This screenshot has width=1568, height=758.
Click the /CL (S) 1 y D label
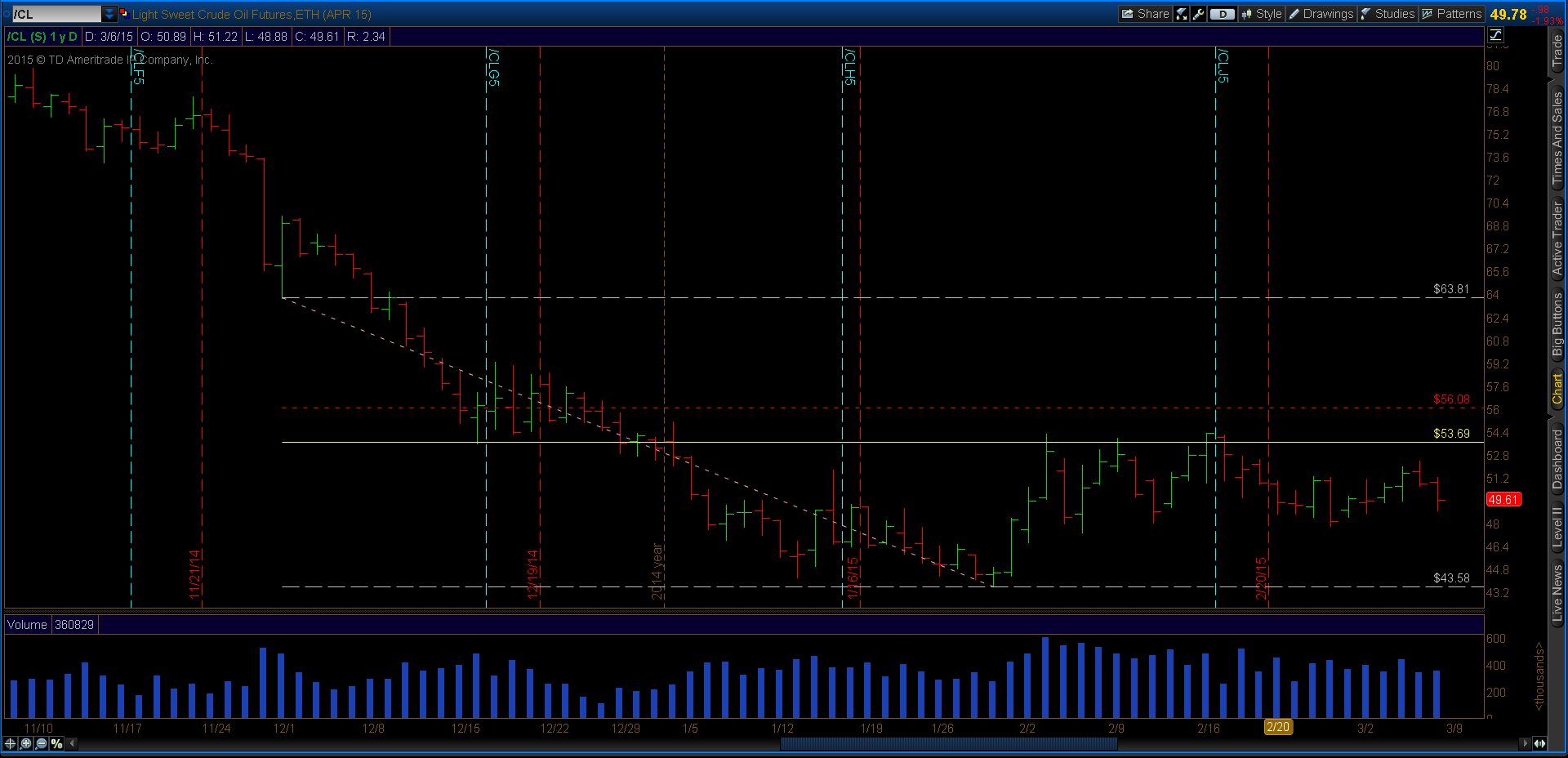tap(42, 37)
